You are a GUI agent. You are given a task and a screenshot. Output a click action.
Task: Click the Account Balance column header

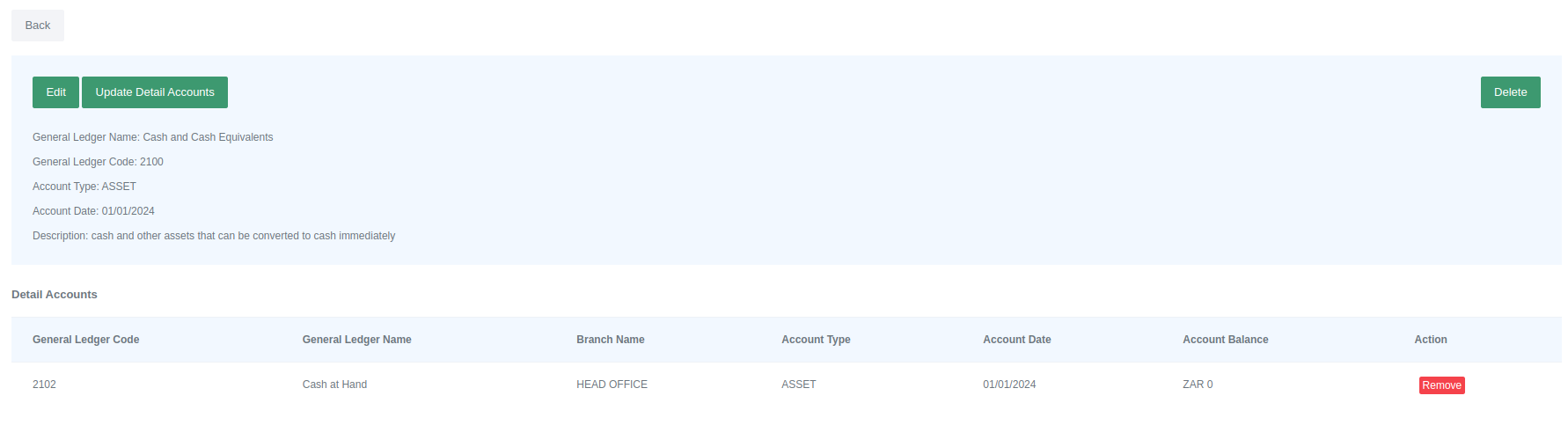1225,340
